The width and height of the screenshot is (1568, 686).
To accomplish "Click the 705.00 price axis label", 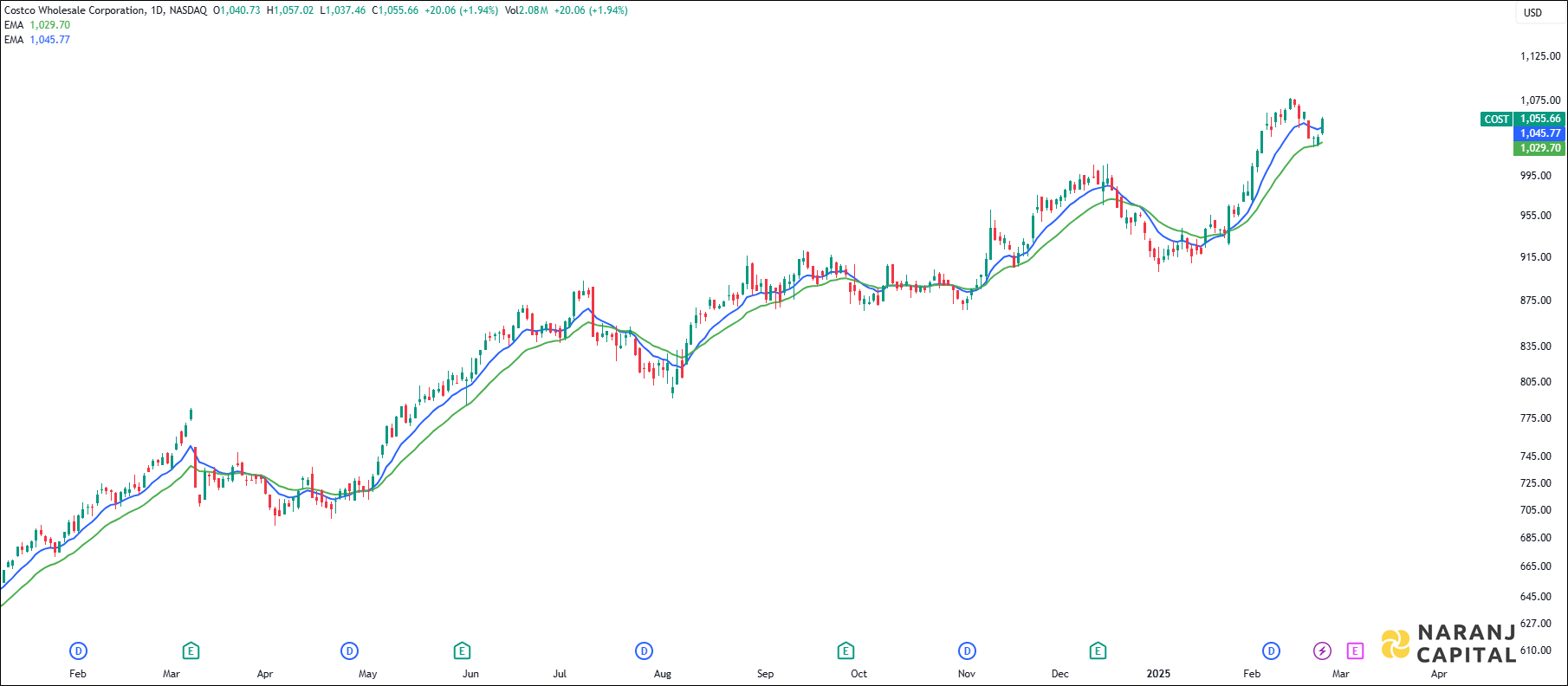I will point(1536,510).
